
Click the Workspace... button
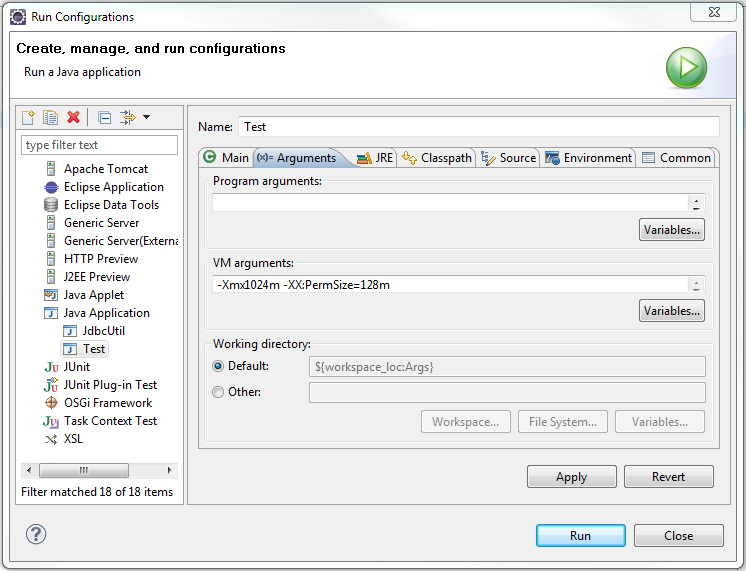[465, 422]
